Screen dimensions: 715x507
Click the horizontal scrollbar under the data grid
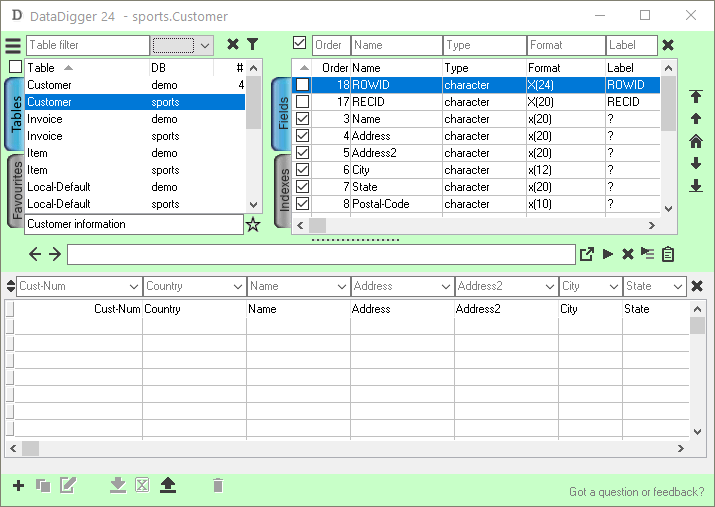pos(350,448)
